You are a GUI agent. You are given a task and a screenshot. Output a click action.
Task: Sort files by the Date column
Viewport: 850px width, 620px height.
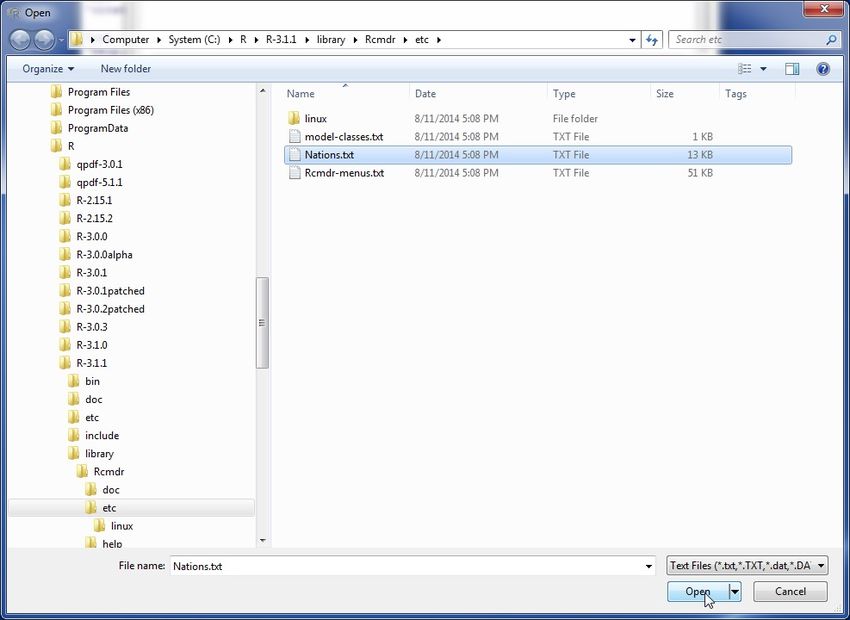click(x=425, y=94)
